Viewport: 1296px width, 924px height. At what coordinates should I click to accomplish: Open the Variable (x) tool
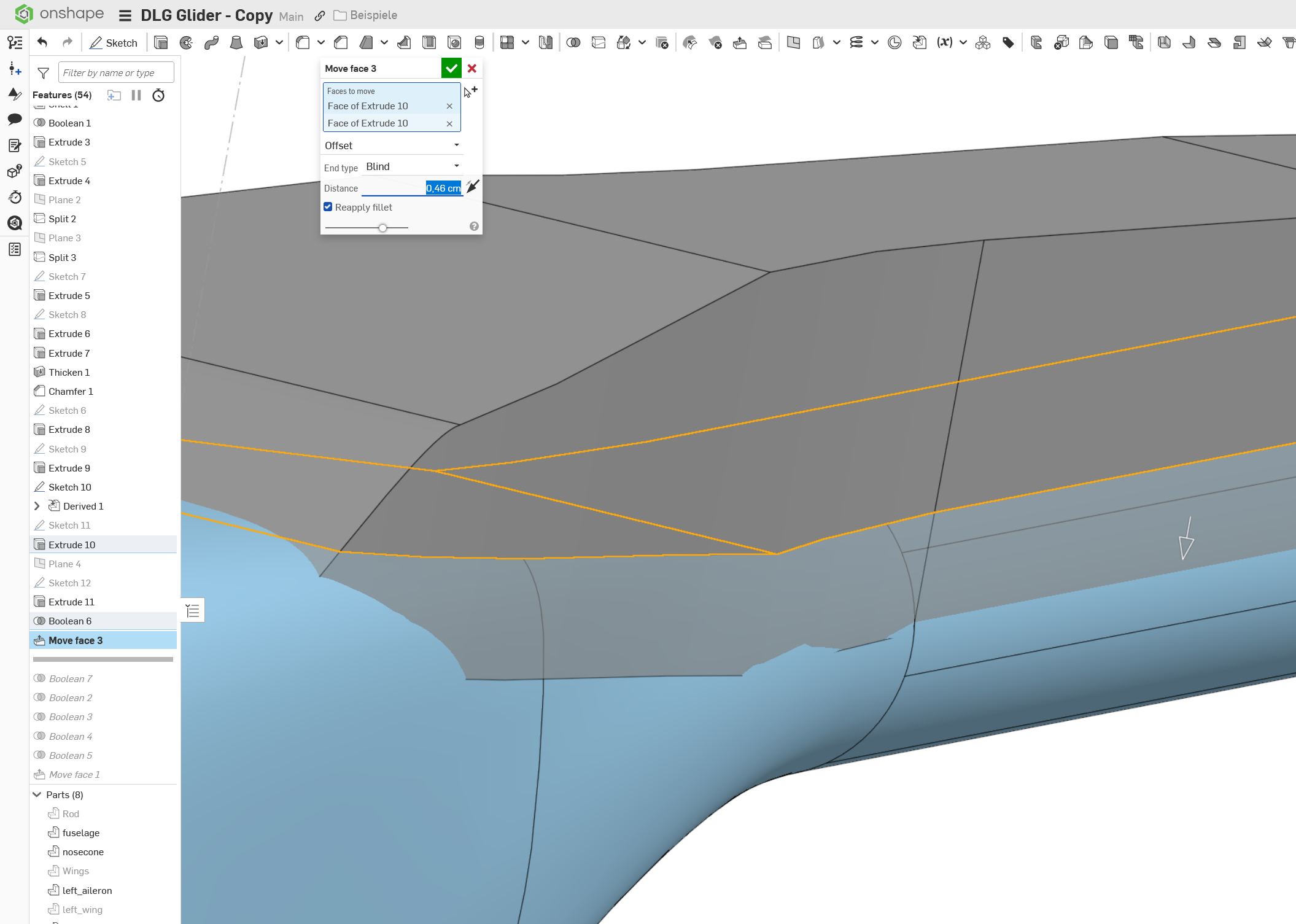point(944,42)
